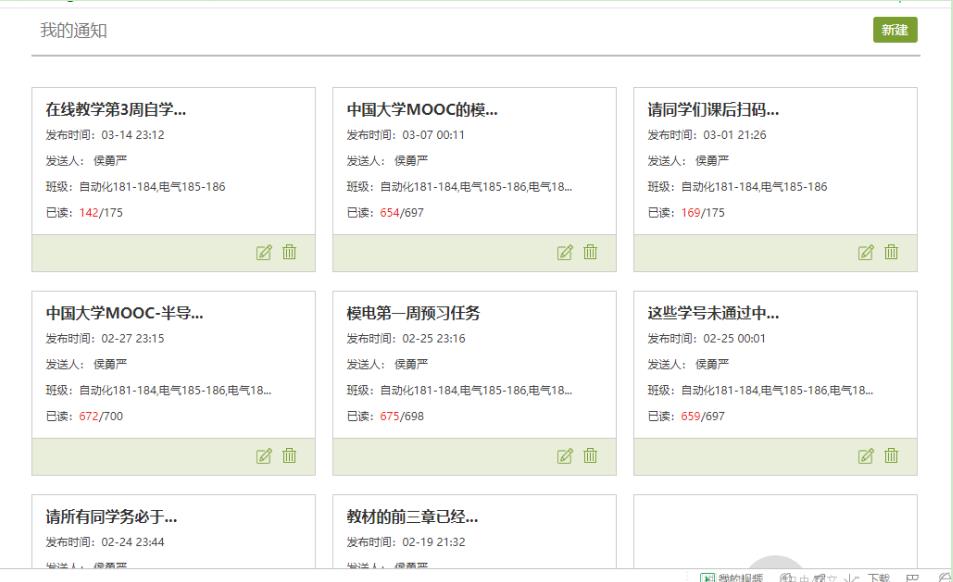Delete the 中国大学MOOC-半导 notification

point(290,456)
